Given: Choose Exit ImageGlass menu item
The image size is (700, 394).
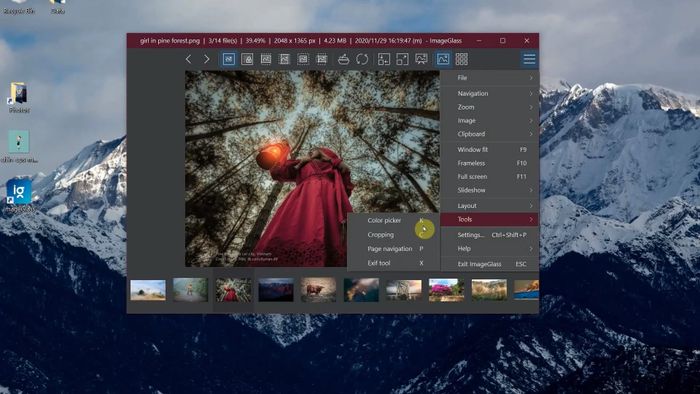Looking at the screenshot, I should [x=490, y=264].
